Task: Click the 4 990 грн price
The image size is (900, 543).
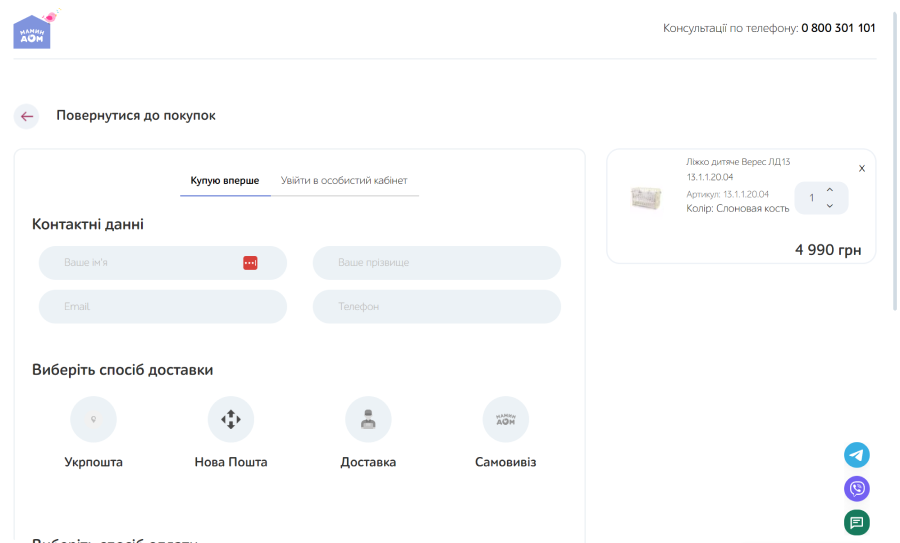Action: 828,250
